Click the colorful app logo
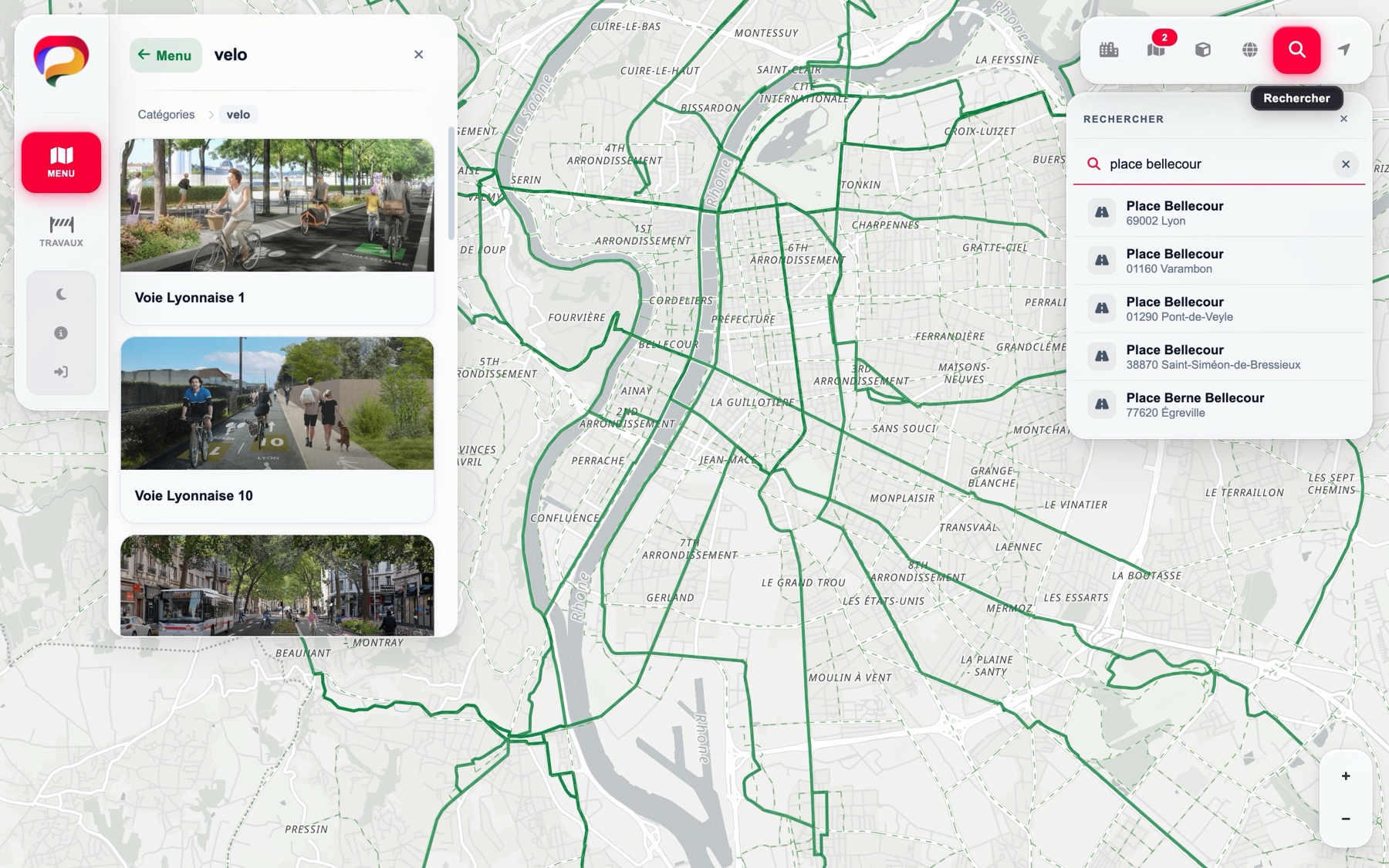The image size is (1389, 868). (x=61, y=60)
